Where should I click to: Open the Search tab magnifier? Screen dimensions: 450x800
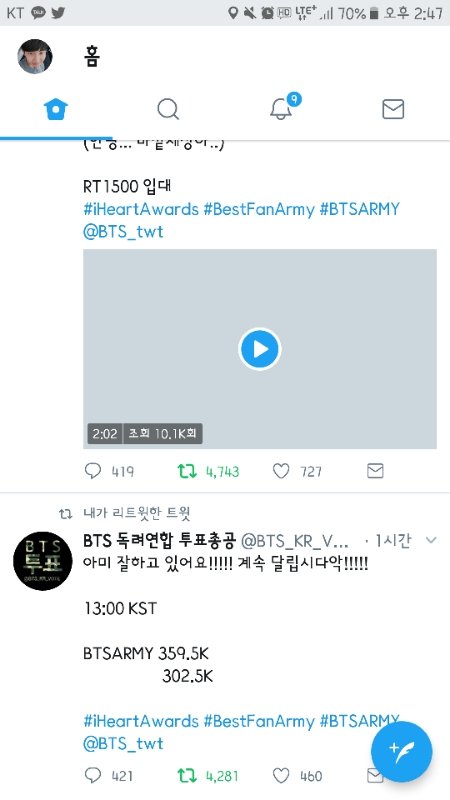tap(168, 109)
